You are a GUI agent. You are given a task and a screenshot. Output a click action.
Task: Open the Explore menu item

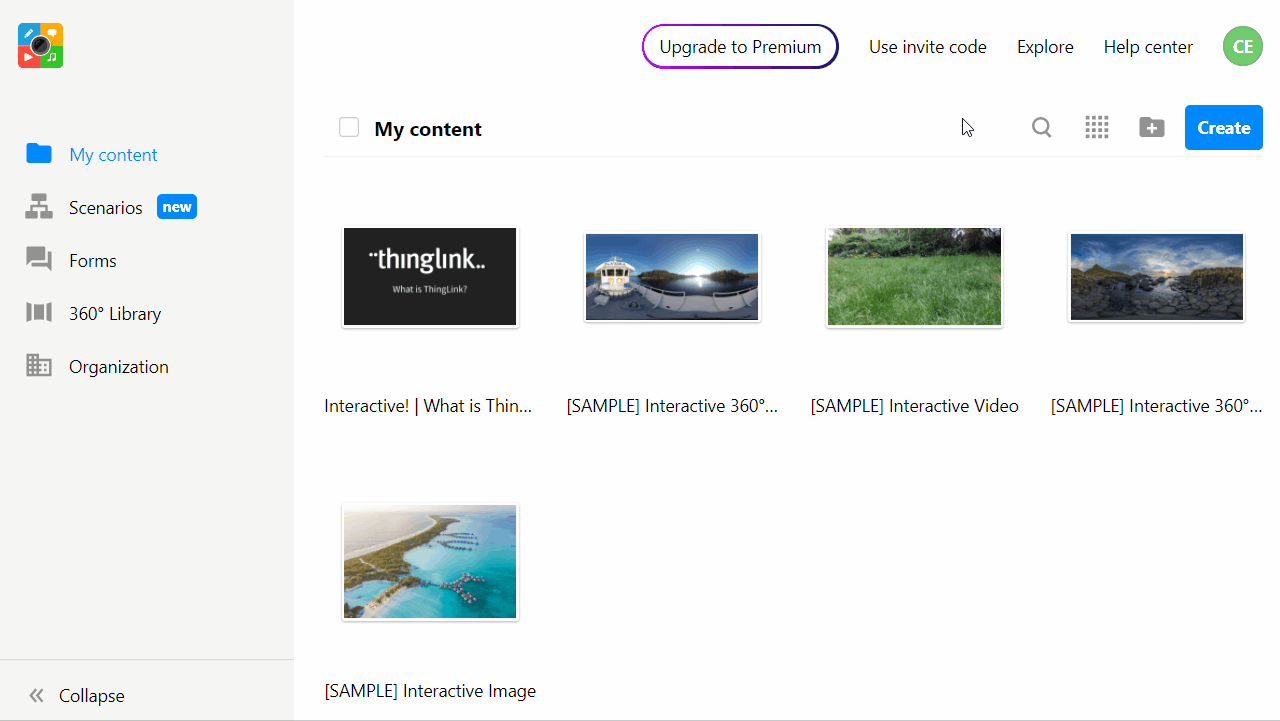click(1044, 46)
